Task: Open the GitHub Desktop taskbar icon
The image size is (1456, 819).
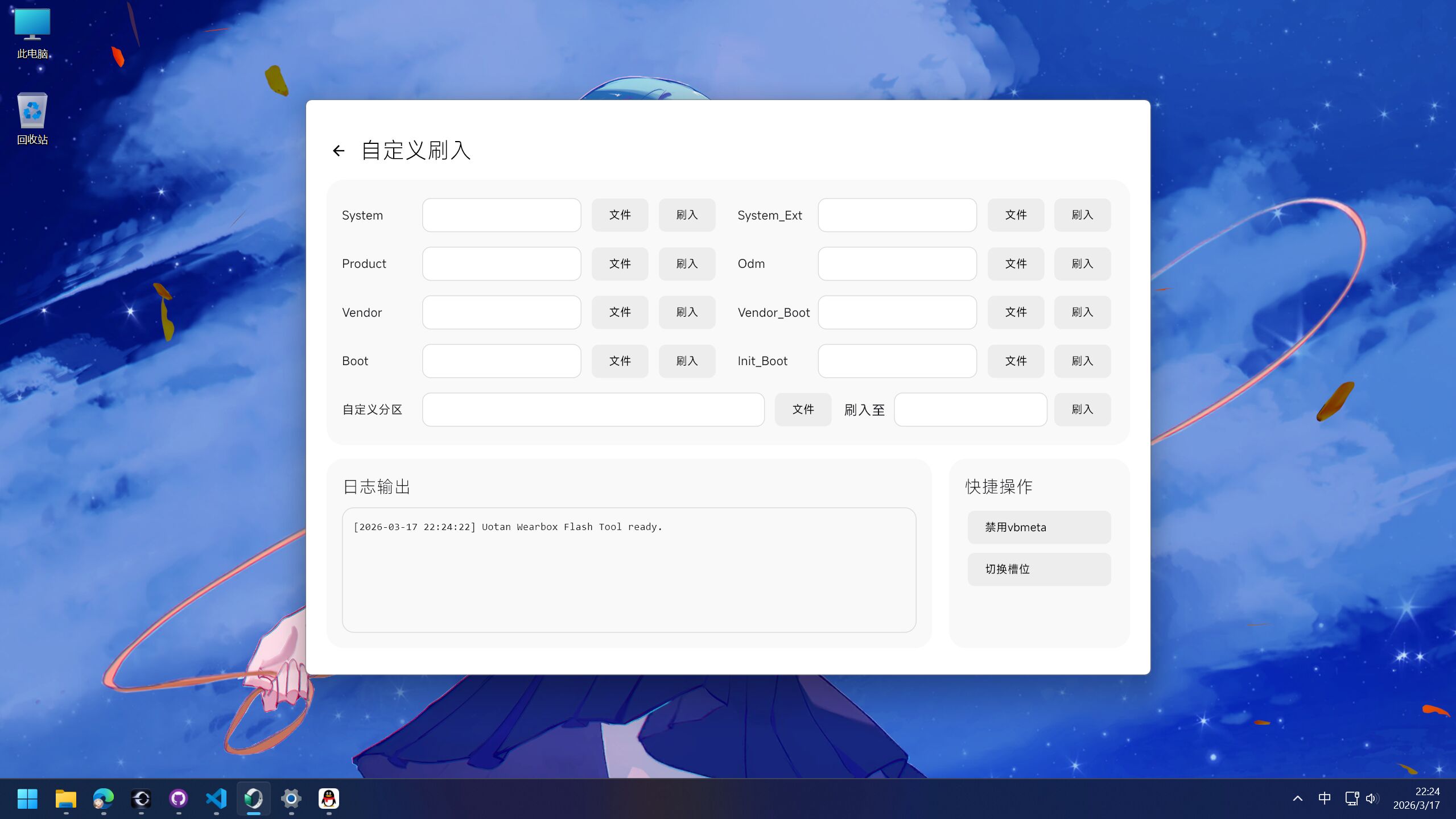Action: click(x=178, y=799)
